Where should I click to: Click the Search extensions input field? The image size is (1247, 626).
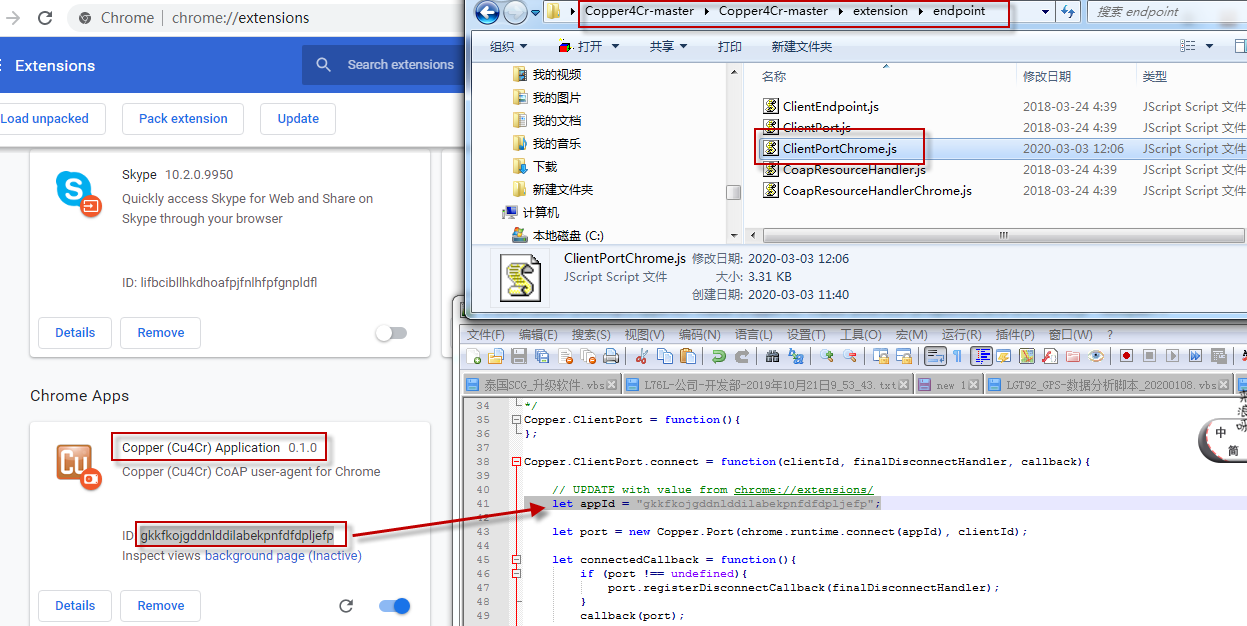pos(400,65)
